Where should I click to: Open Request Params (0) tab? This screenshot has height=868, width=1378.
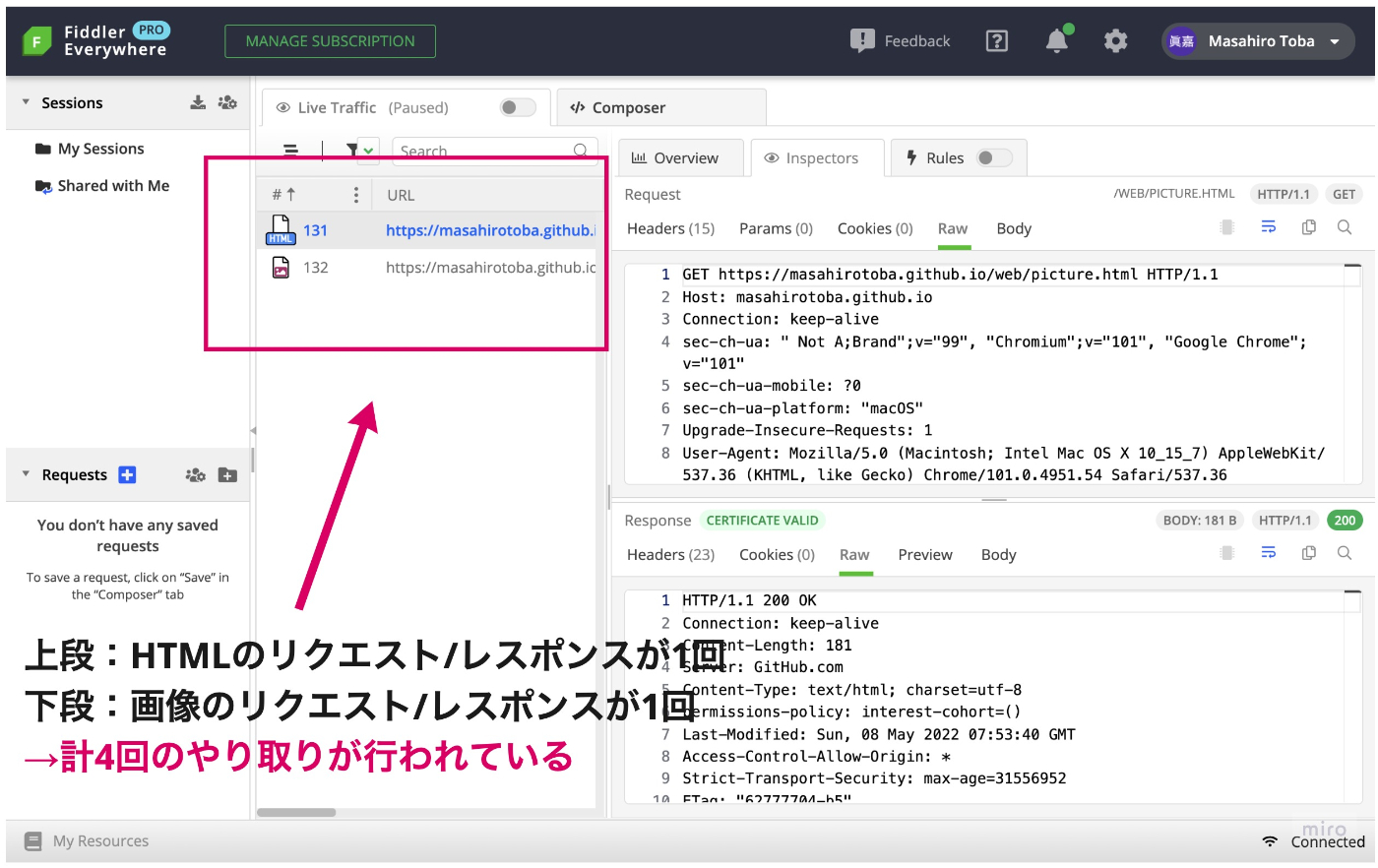pyautogui.click(x=776, y=228)
